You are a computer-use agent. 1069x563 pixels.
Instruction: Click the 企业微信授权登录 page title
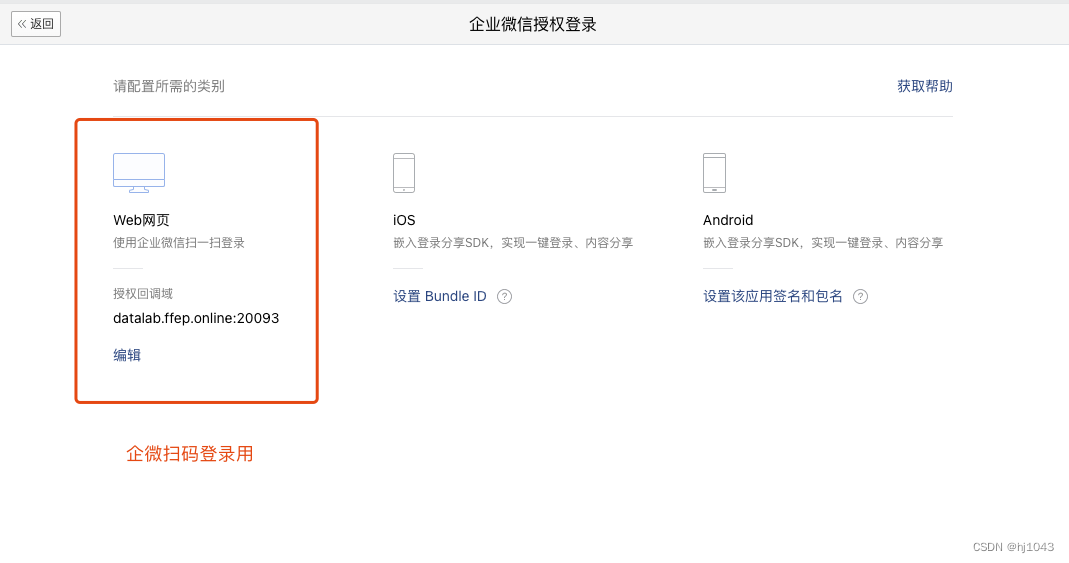[x=533, y=25]
